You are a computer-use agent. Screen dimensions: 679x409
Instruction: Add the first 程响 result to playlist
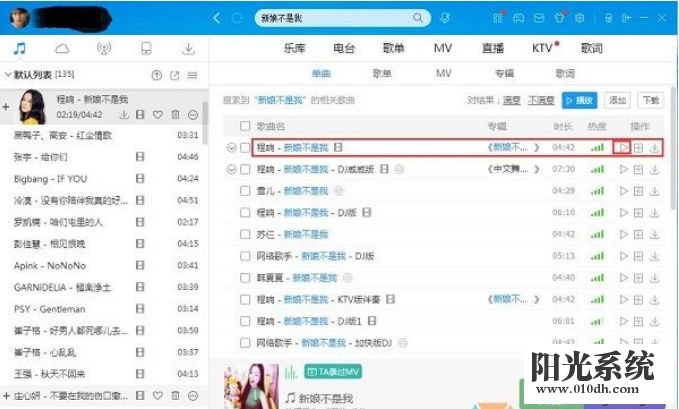click(x=638, y=148)
